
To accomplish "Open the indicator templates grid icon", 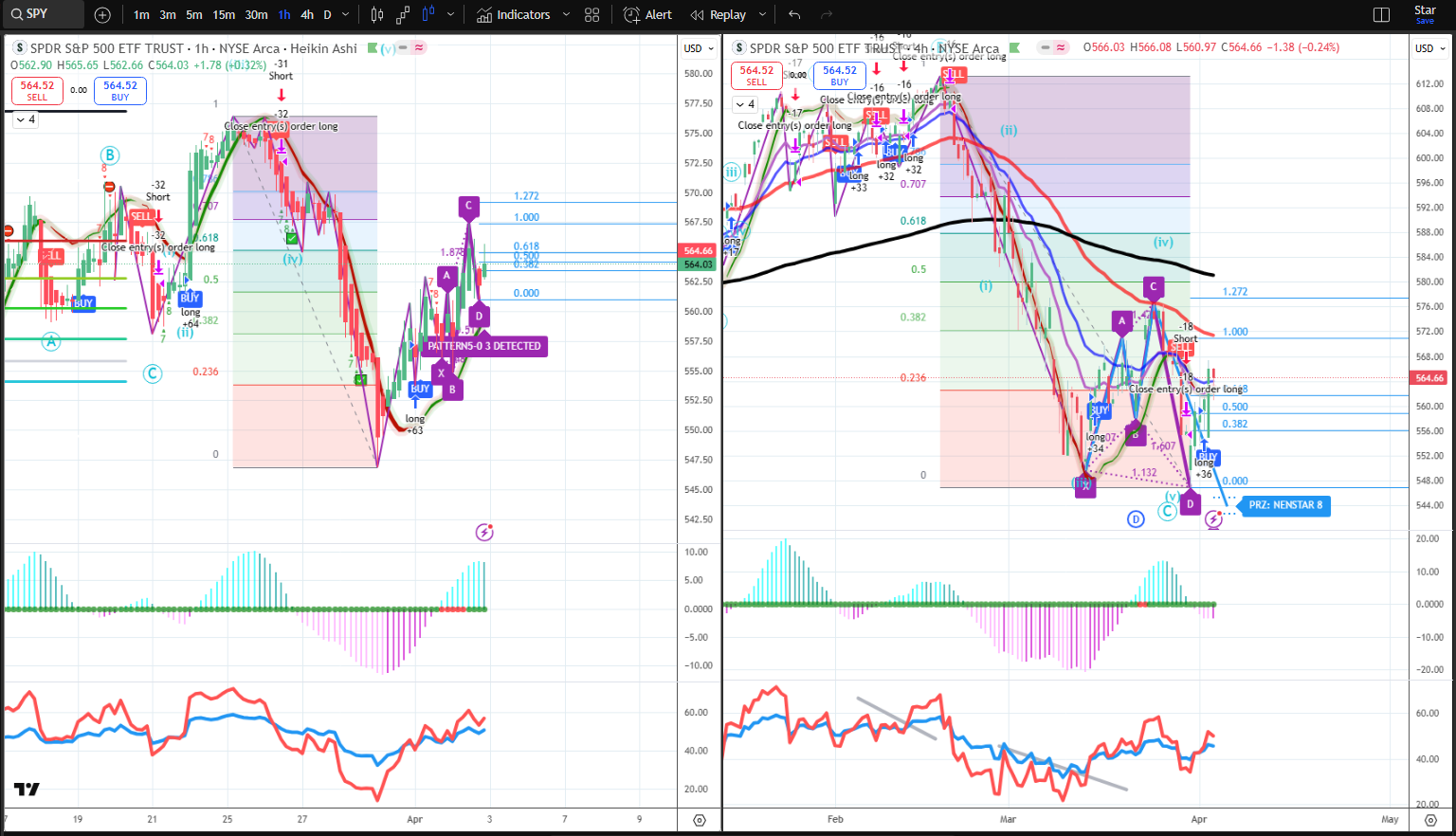I will coord(592,15).
